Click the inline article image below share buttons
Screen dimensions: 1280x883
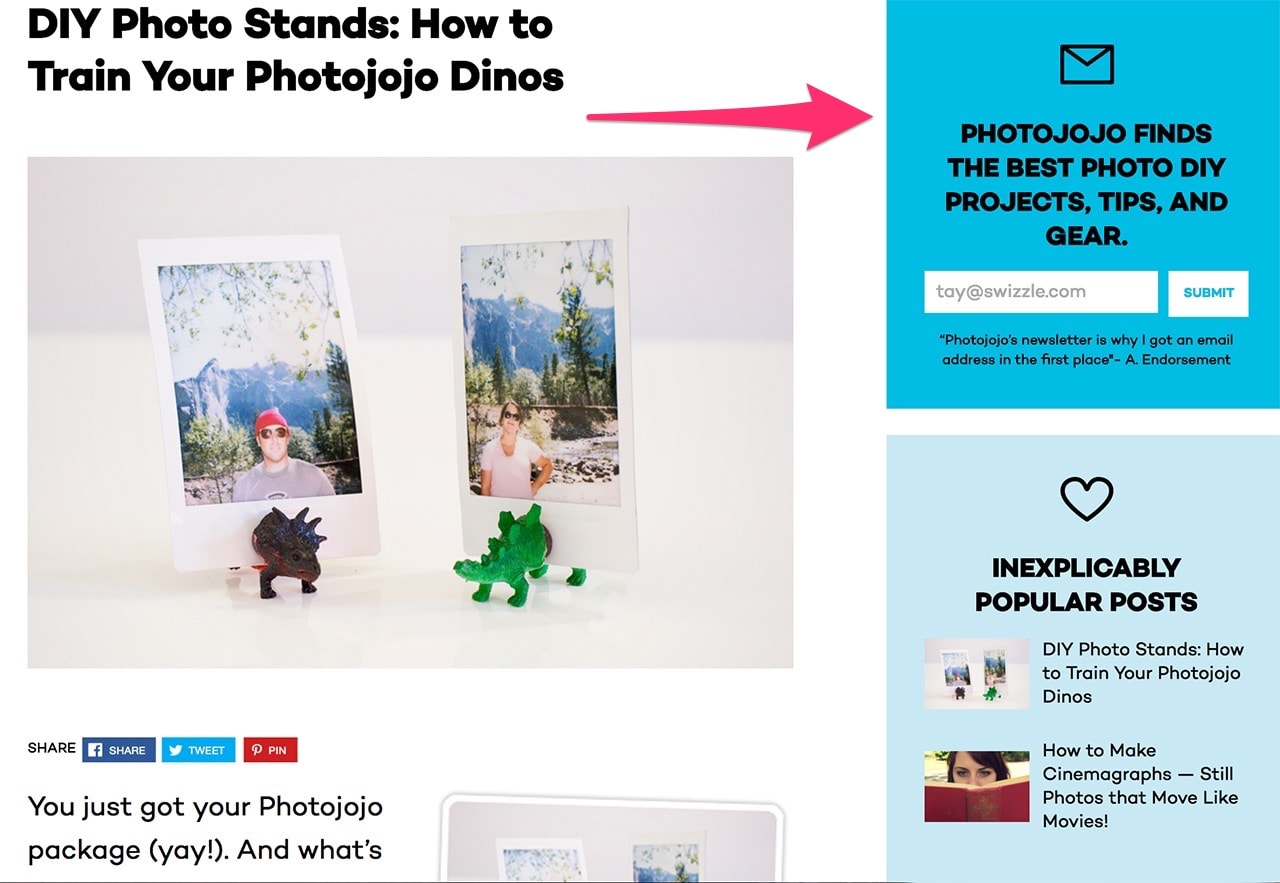[612, 838]
